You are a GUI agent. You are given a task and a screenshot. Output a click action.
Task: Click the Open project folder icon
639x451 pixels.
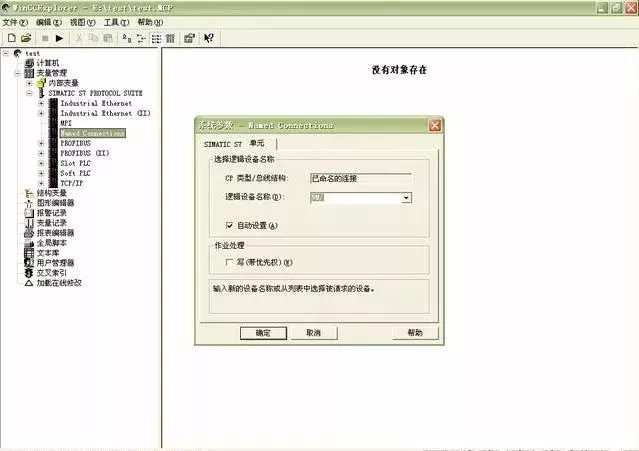tap(25, 38)
